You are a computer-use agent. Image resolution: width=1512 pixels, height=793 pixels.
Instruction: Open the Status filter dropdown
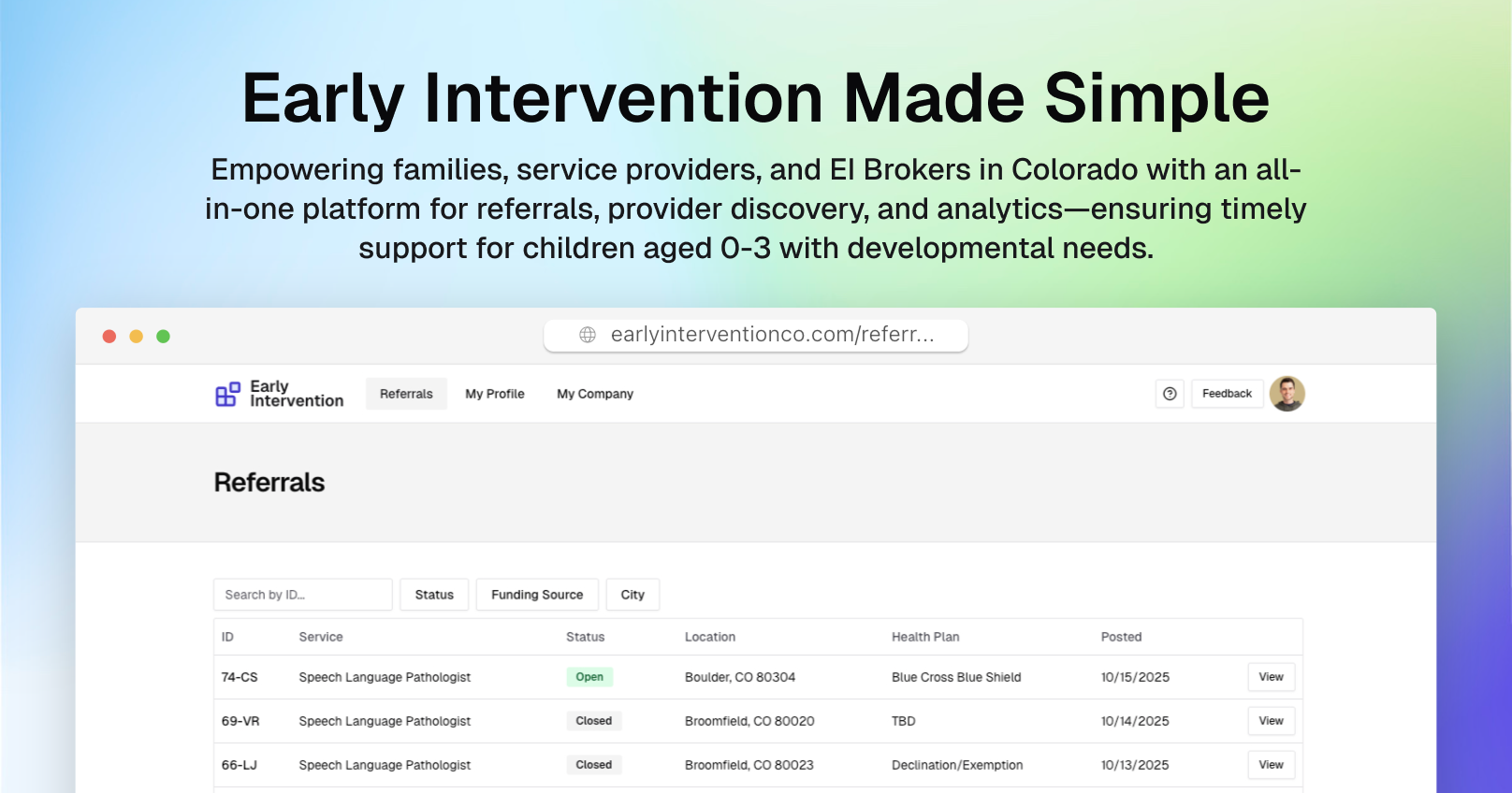434,594
